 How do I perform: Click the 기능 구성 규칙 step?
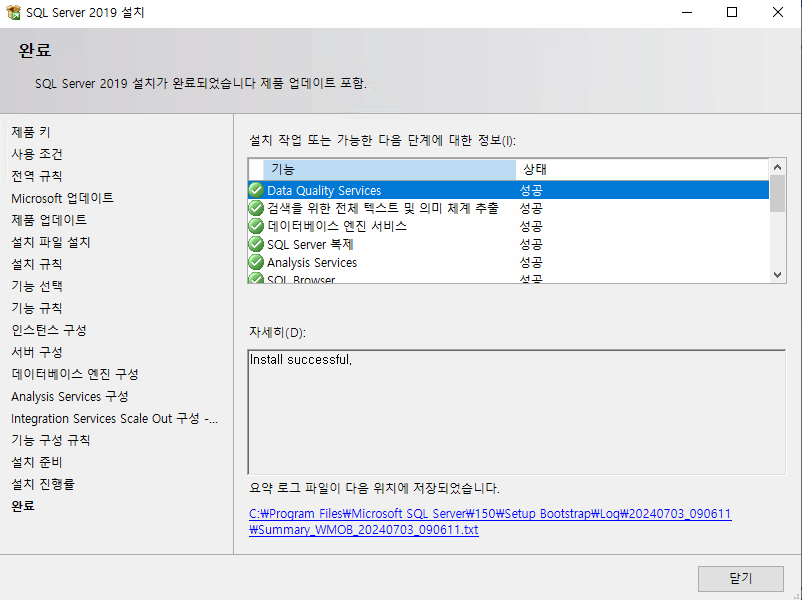pyautogui.click(x=51, y=440)
